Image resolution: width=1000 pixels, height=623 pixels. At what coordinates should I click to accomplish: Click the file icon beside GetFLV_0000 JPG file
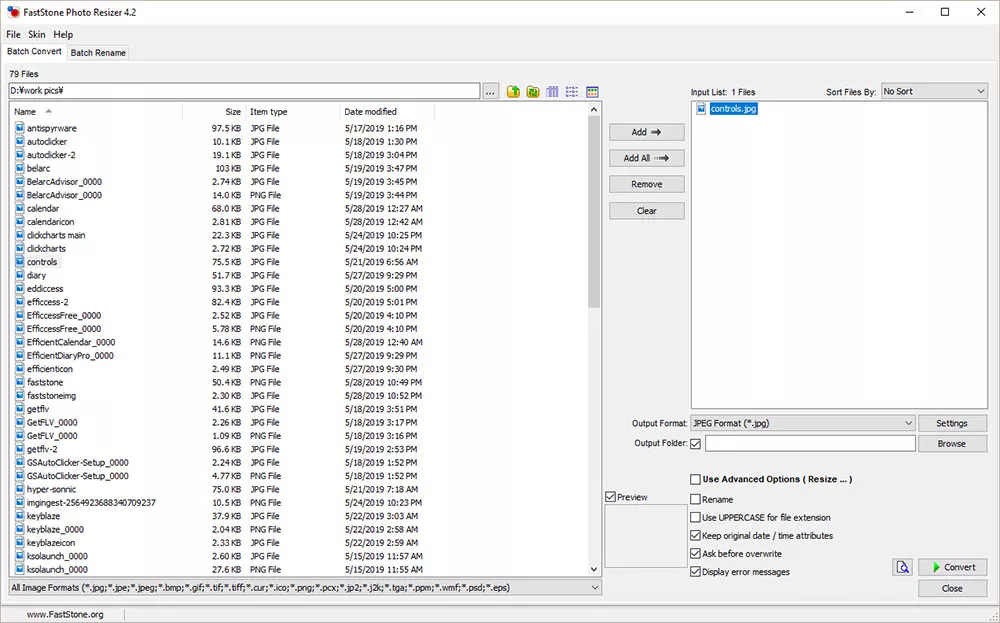20,423
